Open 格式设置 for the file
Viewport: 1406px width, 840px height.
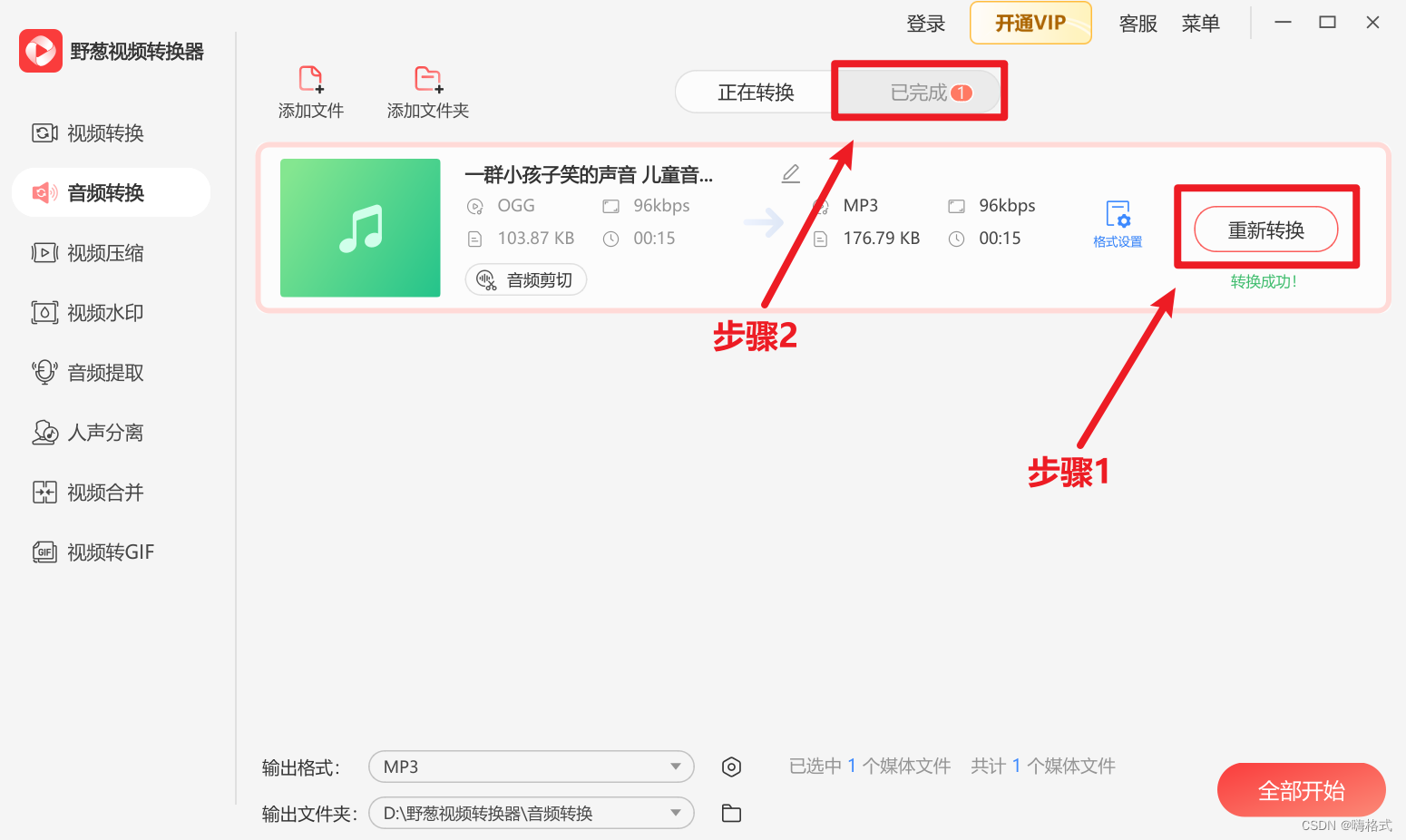[x=1118, y=225]
